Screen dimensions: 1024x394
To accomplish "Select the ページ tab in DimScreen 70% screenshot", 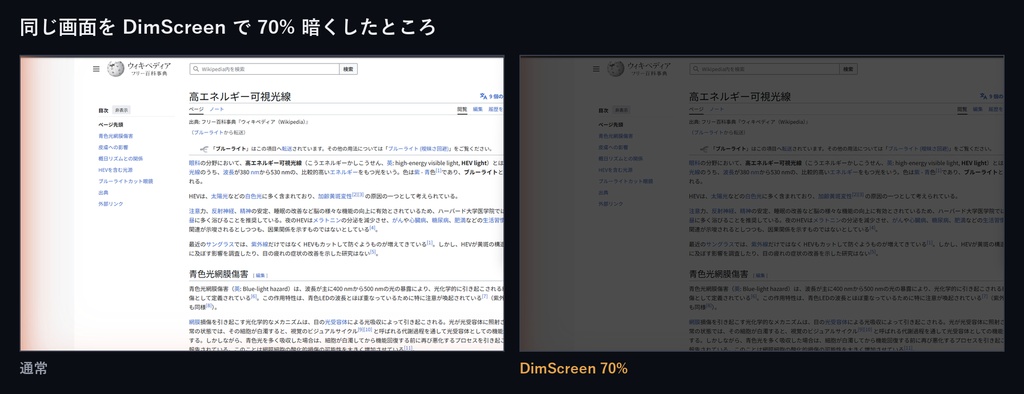I will [x=697, y=109].
